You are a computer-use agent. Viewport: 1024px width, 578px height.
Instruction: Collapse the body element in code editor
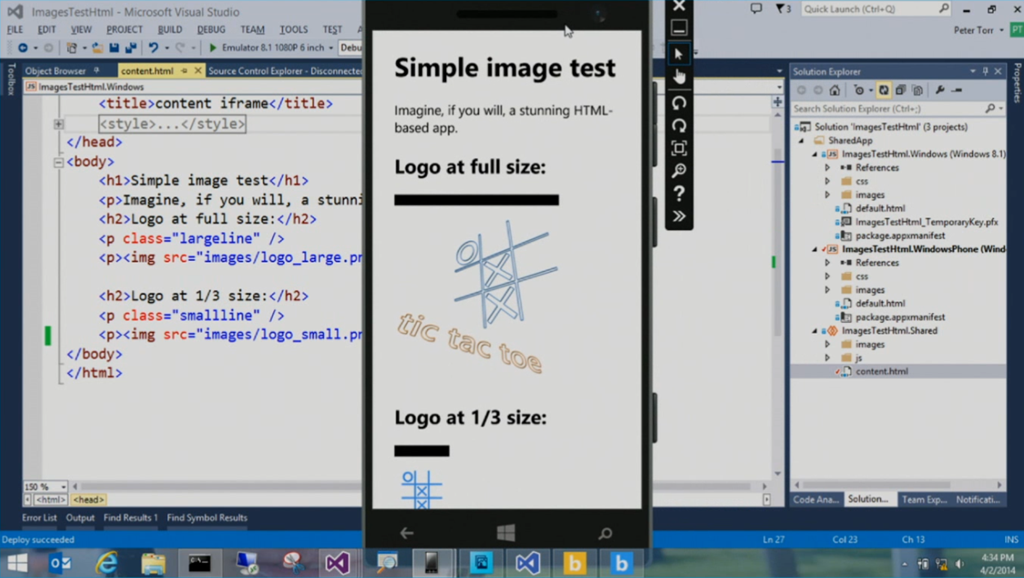point(59,161)
